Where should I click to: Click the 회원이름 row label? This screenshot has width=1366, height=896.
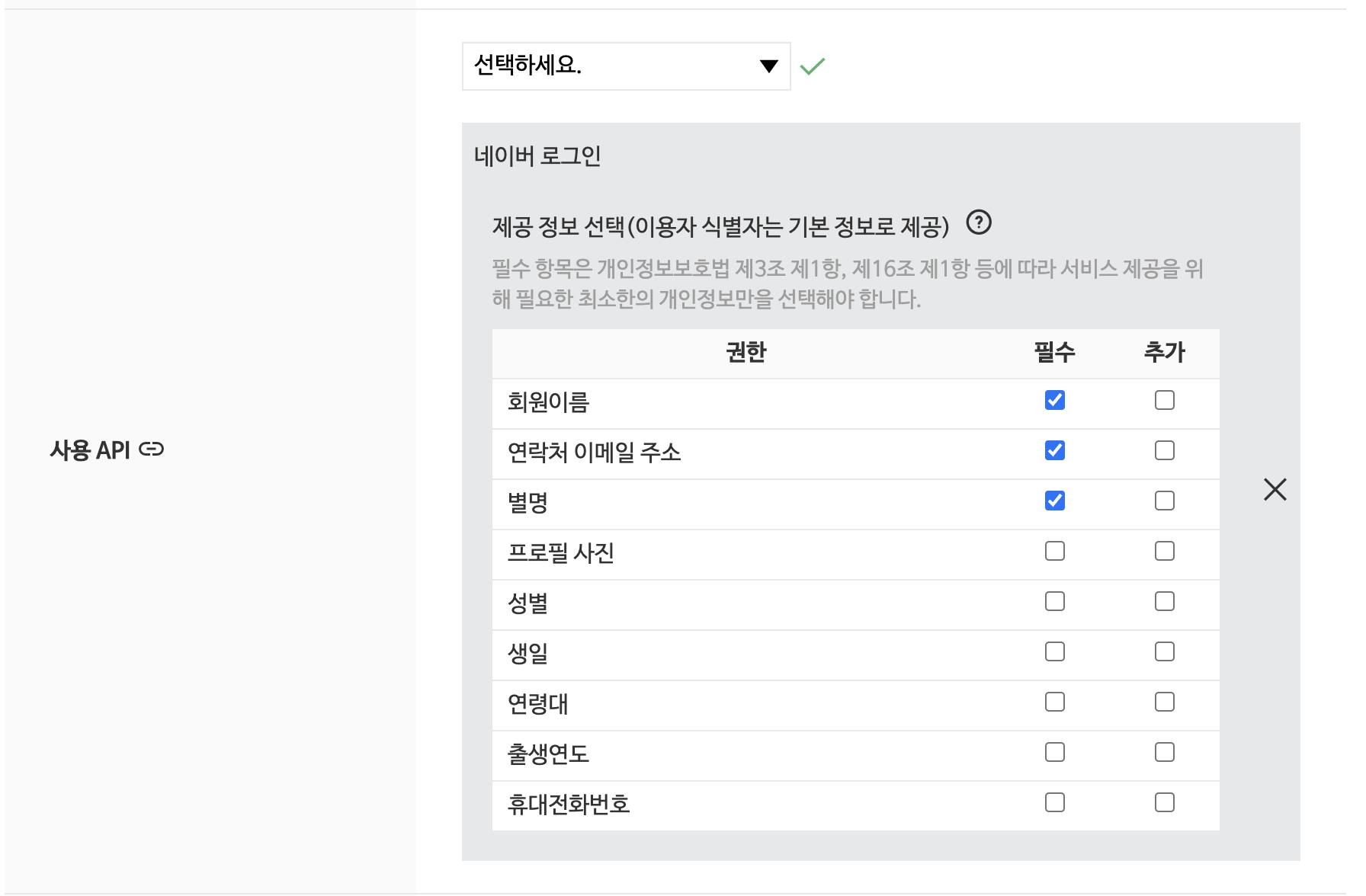pos(549,402)
